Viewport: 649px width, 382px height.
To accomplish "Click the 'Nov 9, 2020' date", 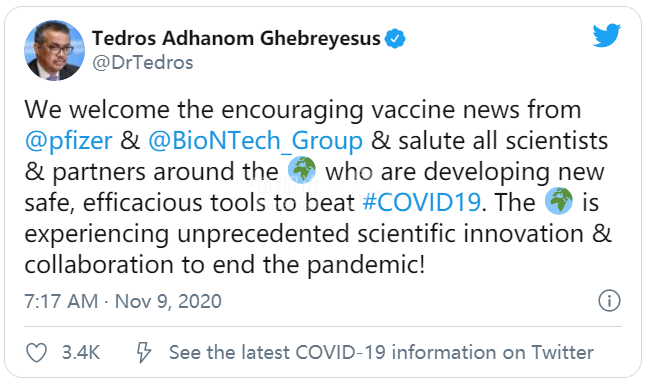I will [168, 301].
